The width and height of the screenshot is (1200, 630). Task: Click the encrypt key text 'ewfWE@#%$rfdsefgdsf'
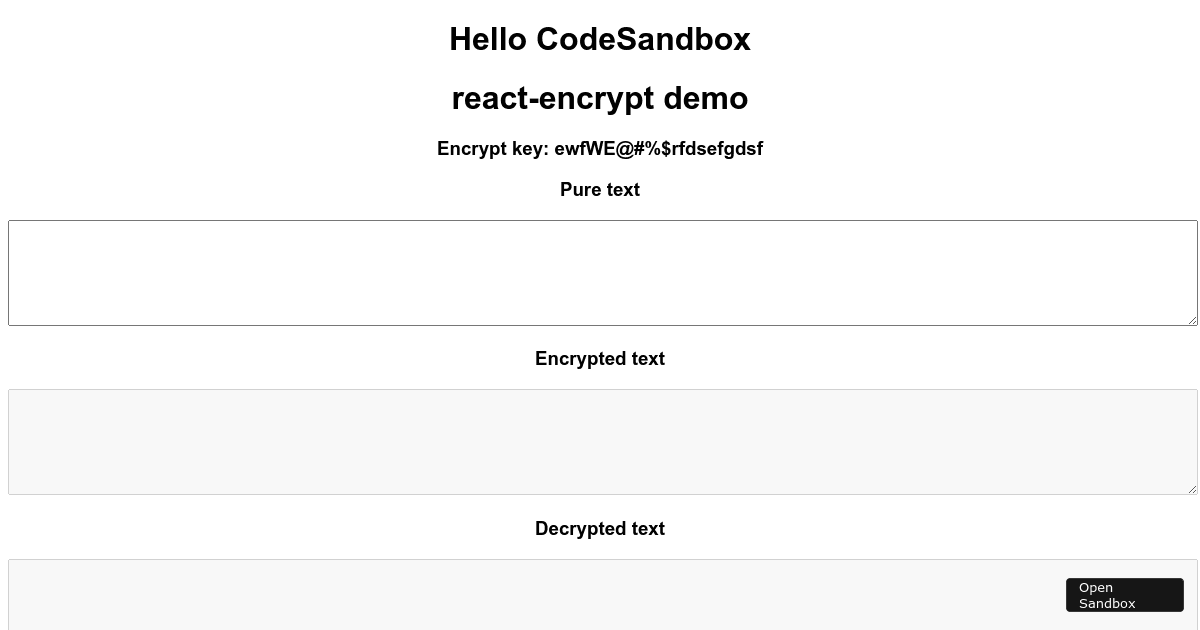click(x=659, y=148)
